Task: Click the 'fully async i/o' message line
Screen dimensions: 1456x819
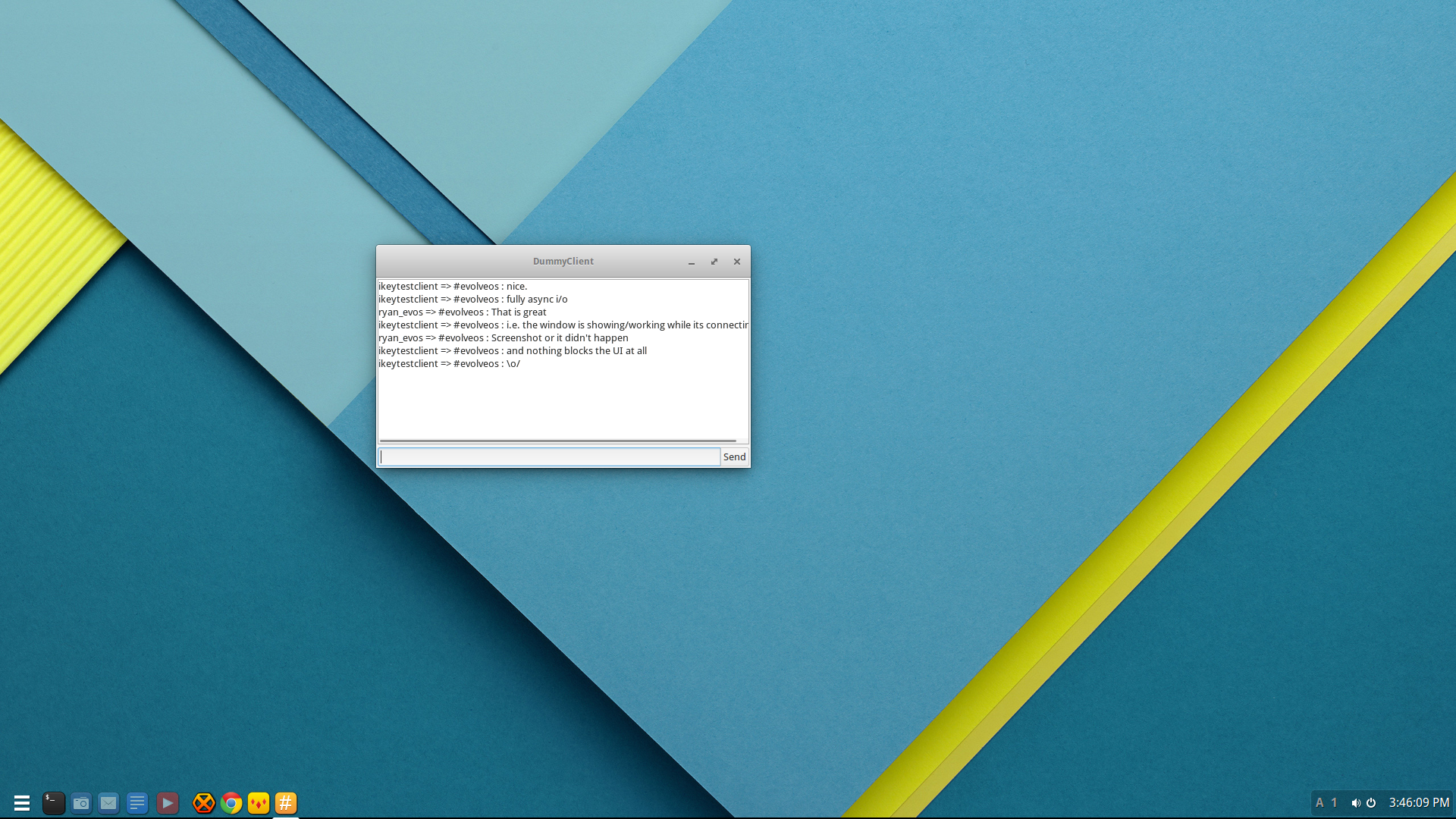Action: pos(472,299)
